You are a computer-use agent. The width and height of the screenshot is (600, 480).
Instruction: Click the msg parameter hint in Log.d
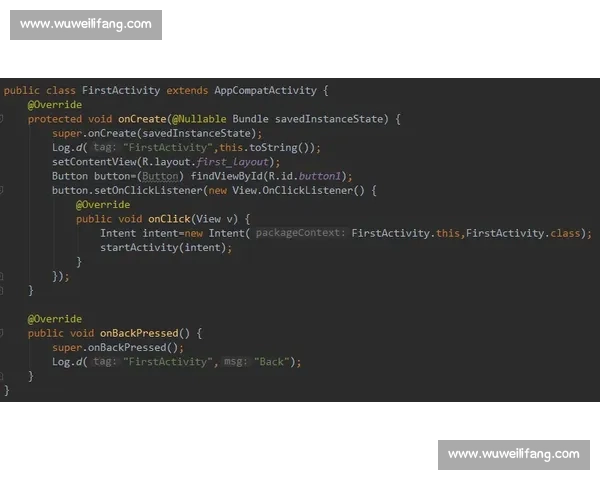[235, 362]
